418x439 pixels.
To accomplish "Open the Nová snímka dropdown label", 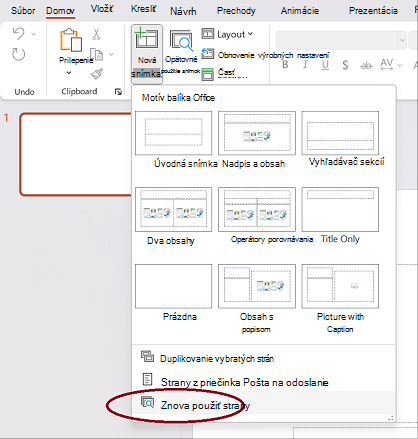I will pyautogui.click(x=147, y=74).
